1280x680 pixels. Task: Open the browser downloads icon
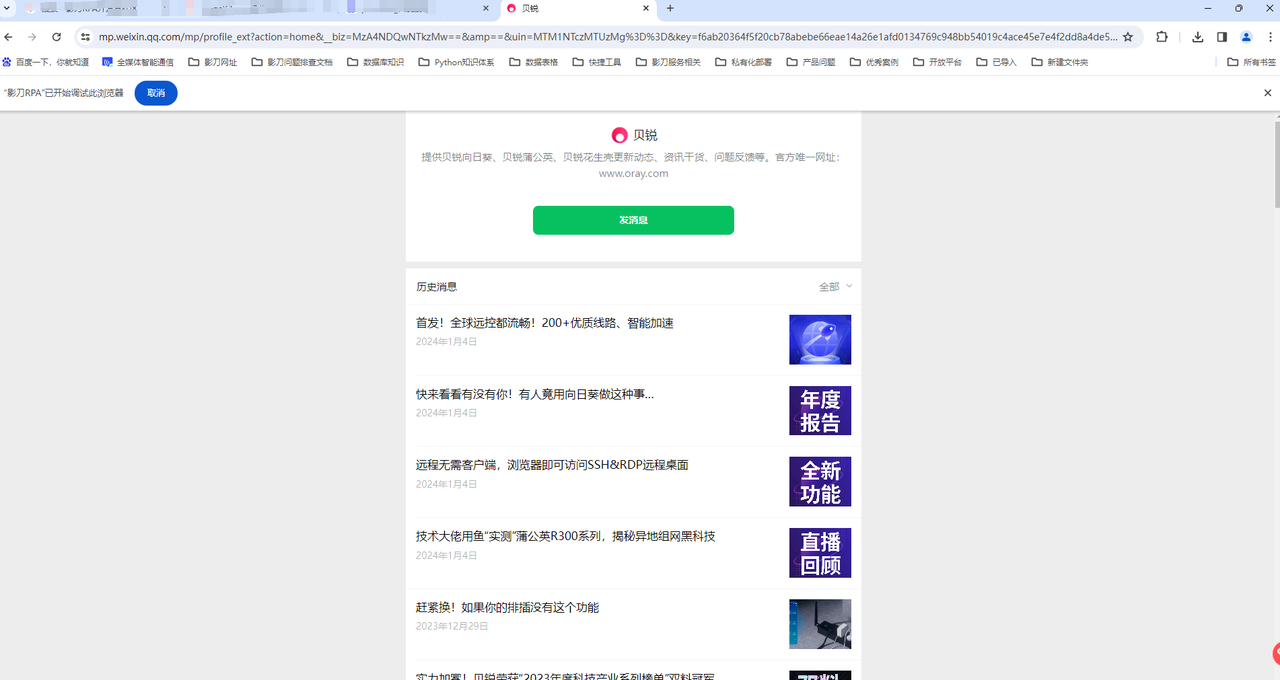[x=1198, y=37]
